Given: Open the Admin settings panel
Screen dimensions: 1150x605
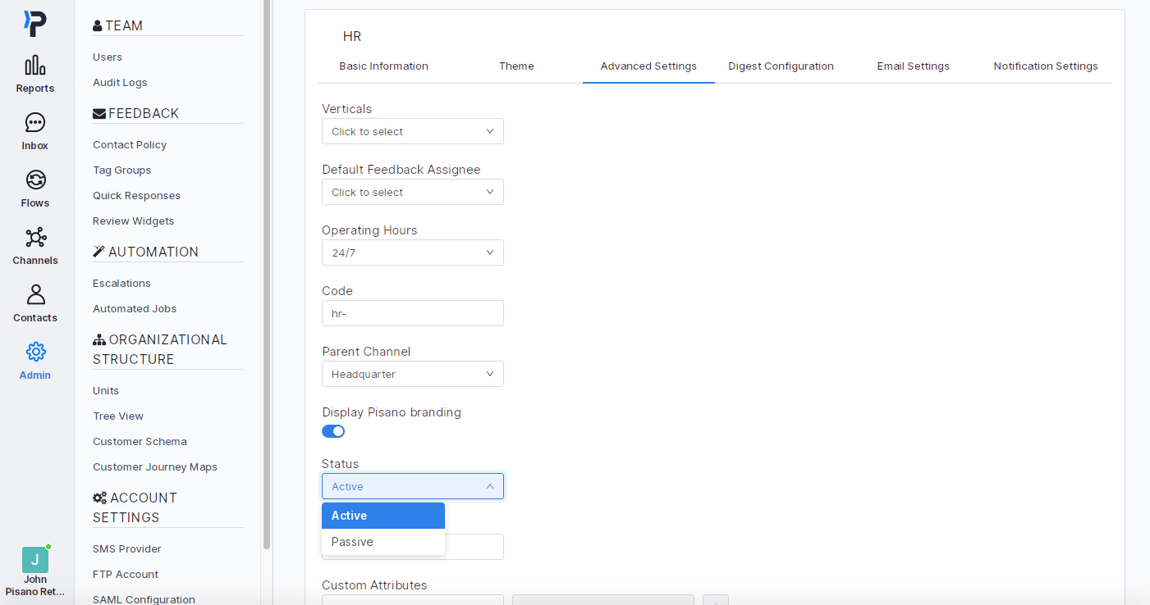Looking at the screenshot, I should (34, 360).
